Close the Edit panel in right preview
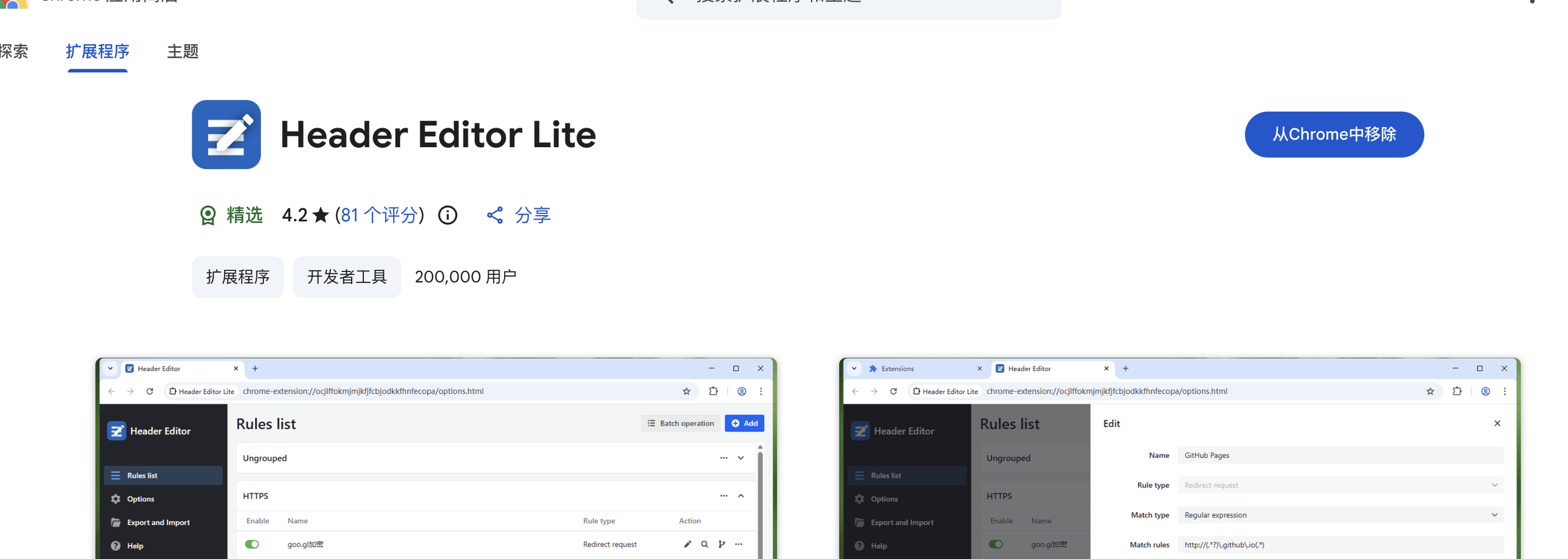This screenshot has width=1568, height=559. pos(1497,424)
